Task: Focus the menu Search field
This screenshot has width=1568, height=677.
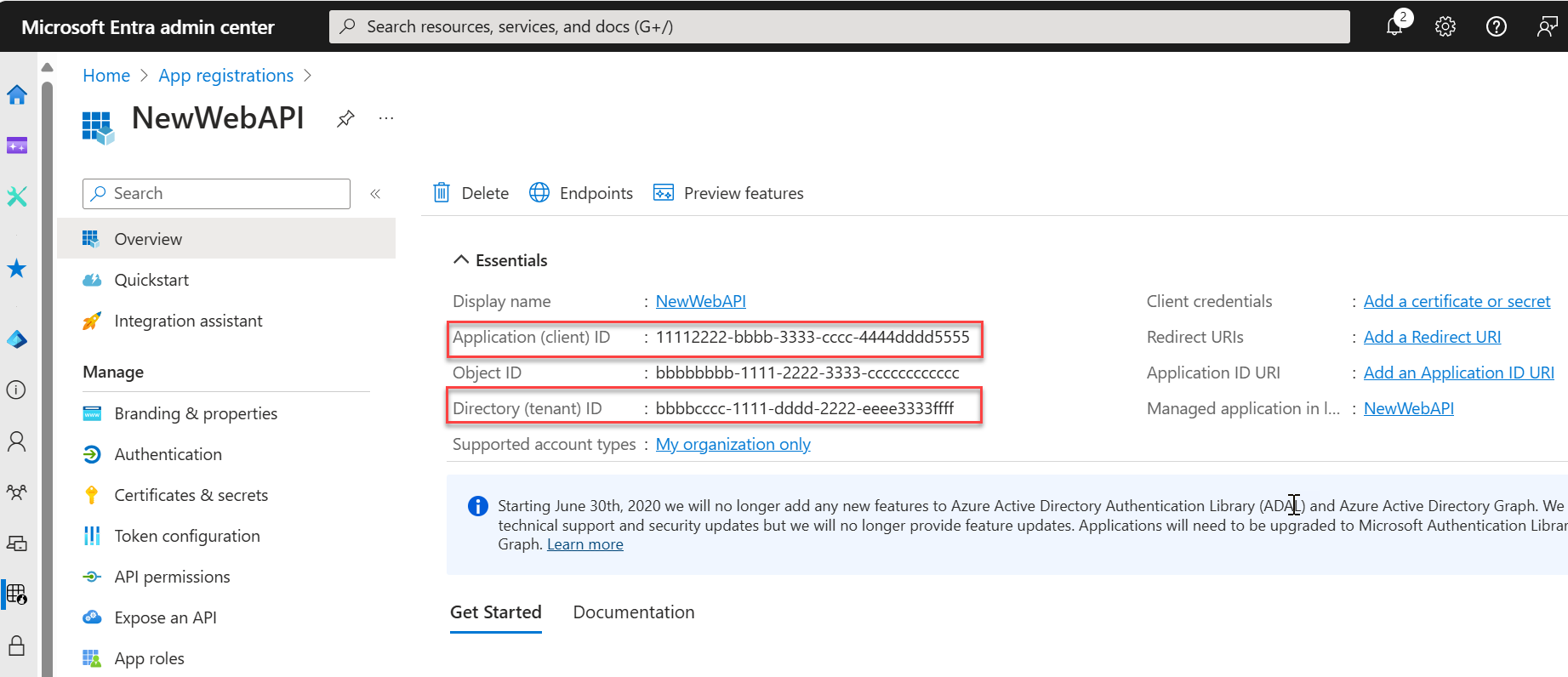Action: (216, 194)
